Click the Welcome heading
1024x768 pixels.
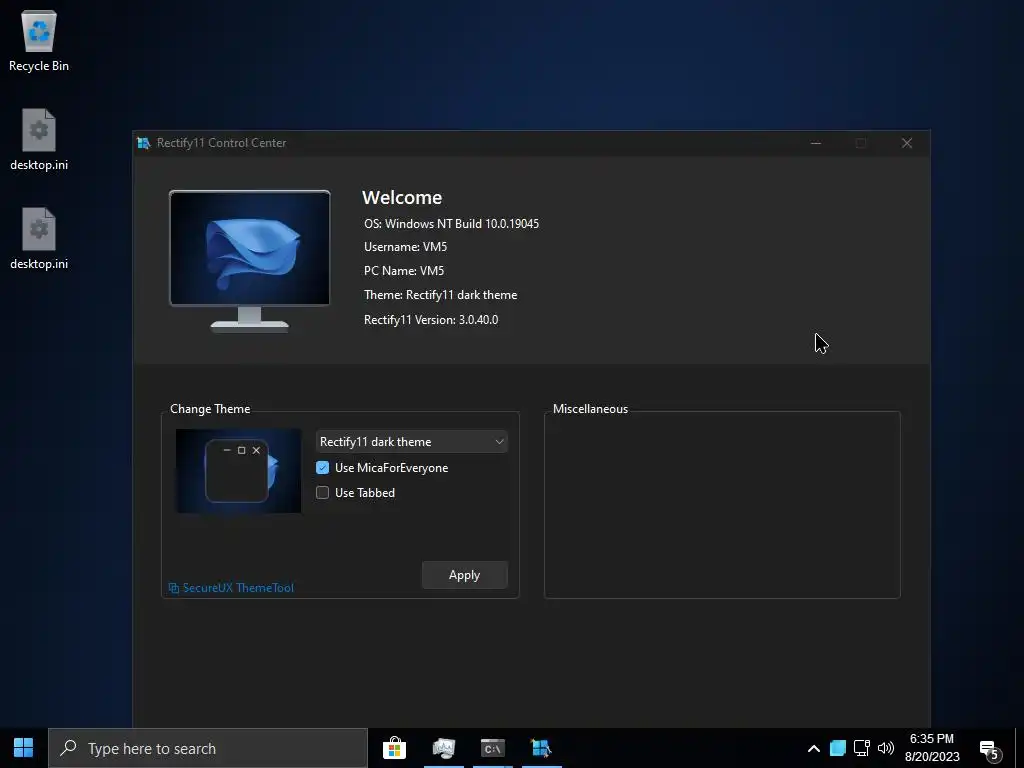pyautogui.click(x=402, y=197)
